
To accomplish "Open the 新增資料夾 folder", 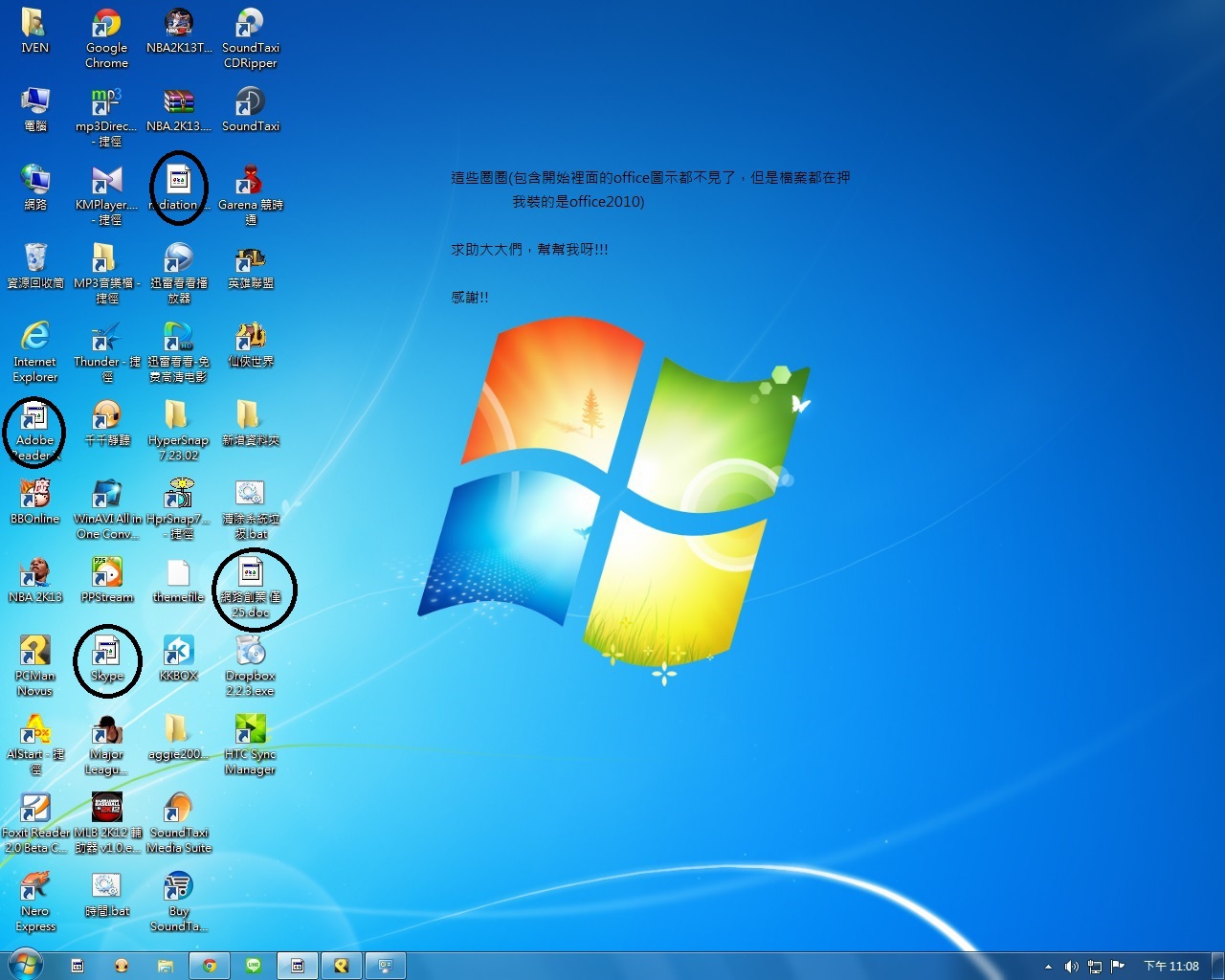I will [x=250, y=424].
